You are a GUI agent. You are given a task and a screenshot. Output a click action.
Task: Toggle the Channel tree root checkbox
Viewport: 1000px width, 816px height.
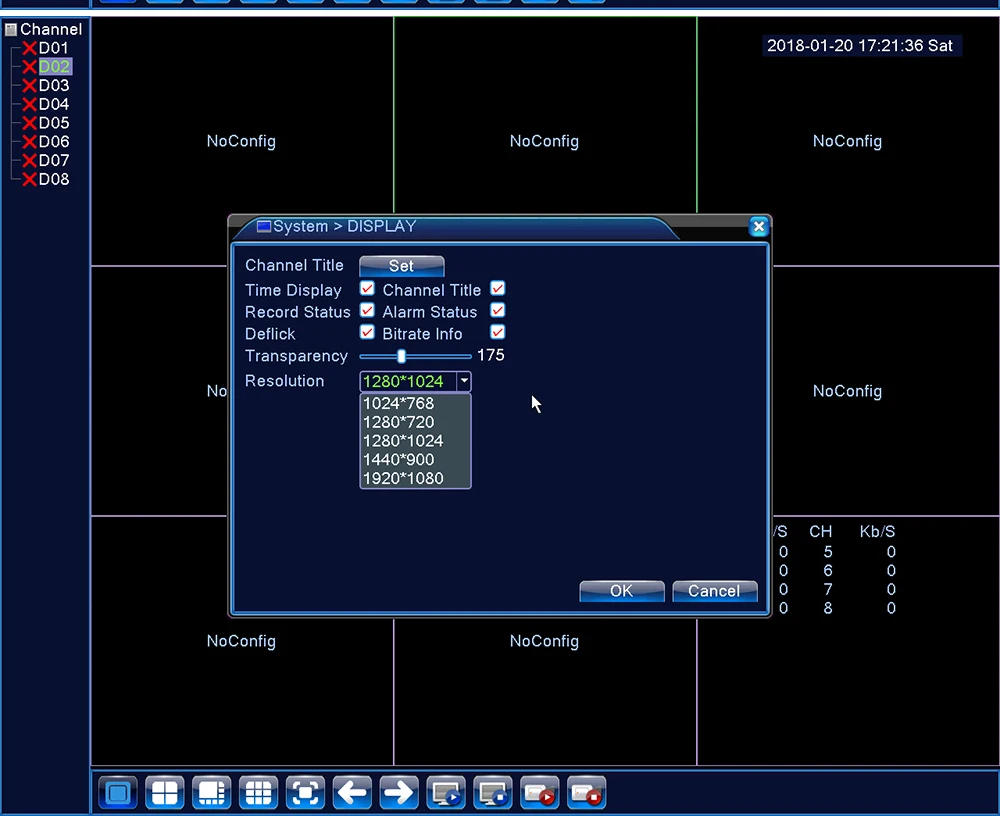(x=11, y=29)
